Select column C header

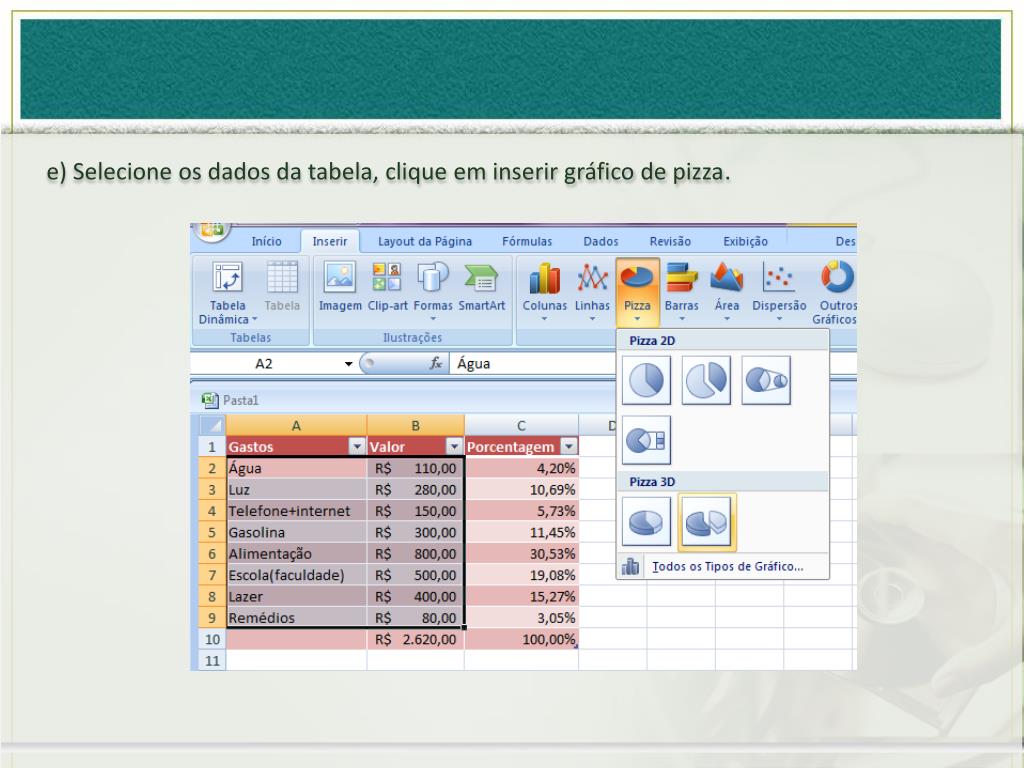[521, 426]
